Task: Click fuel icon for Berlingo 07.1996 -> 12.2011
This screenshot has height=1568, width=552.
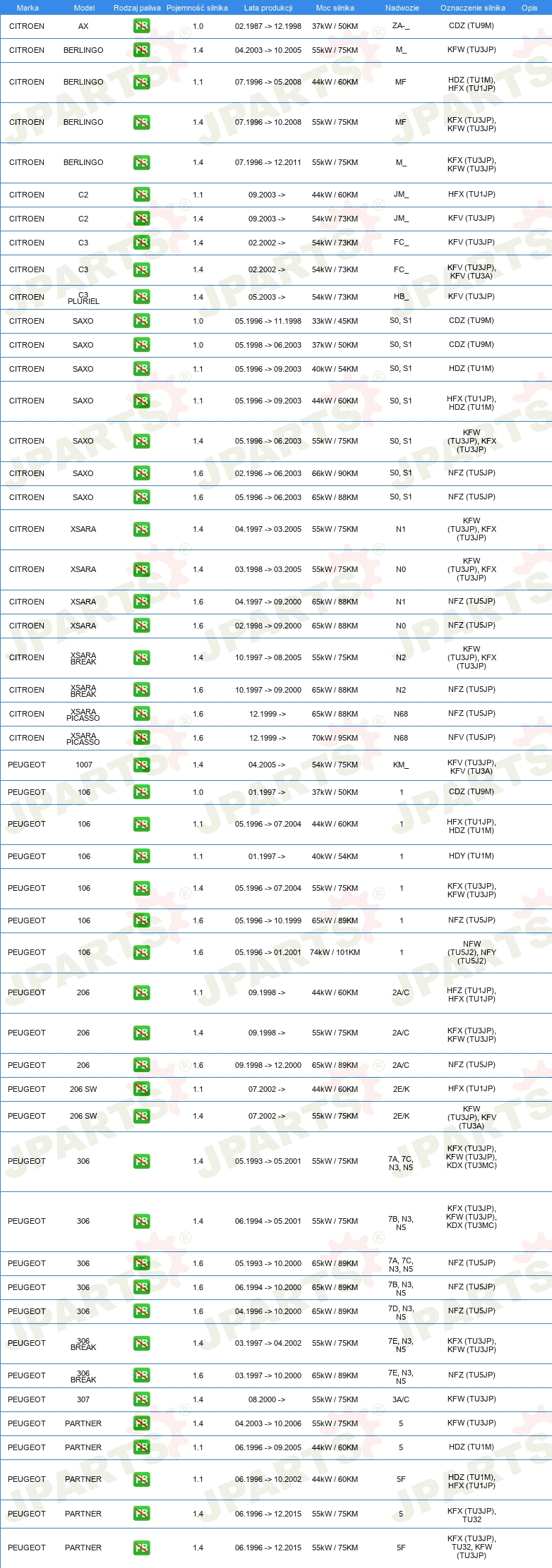Action: pyautogui.click(x=141, y=162)
